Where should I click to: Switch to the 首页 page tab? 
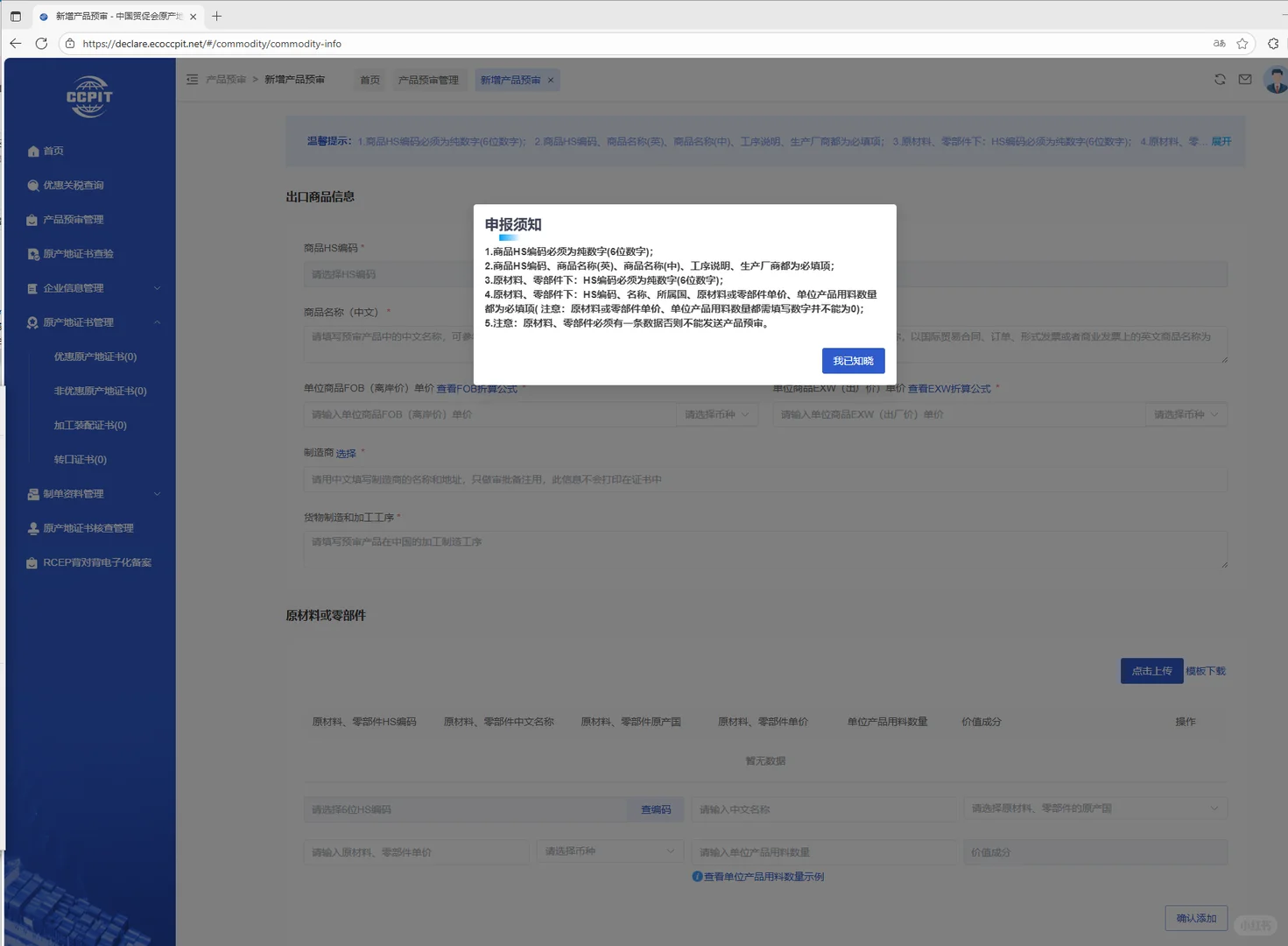click(370, 80)
